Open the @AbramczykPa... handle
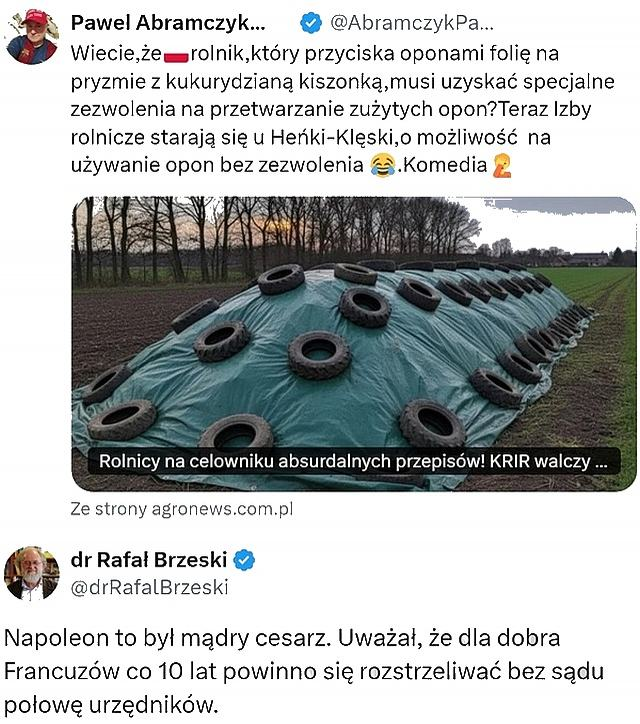640x724 pixels. 412,23
